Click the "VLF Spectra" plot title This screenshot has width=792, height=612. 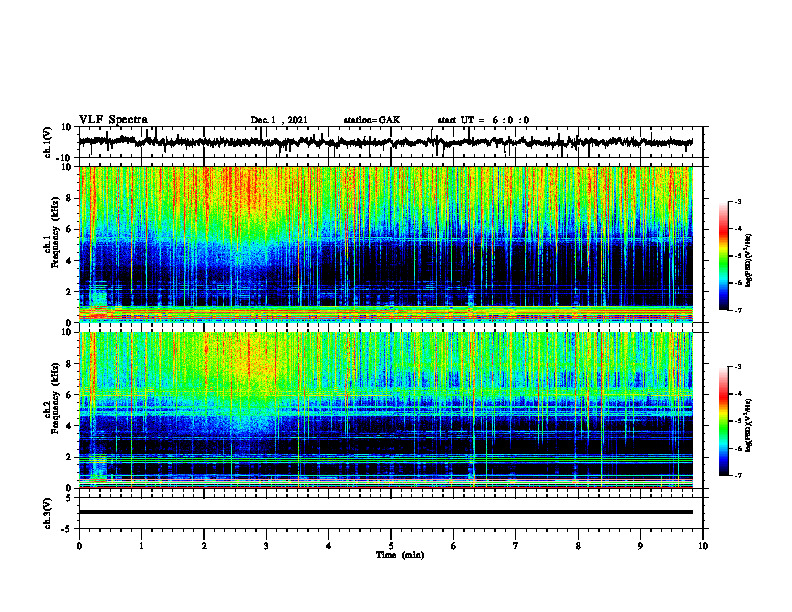tap(113, 120)
